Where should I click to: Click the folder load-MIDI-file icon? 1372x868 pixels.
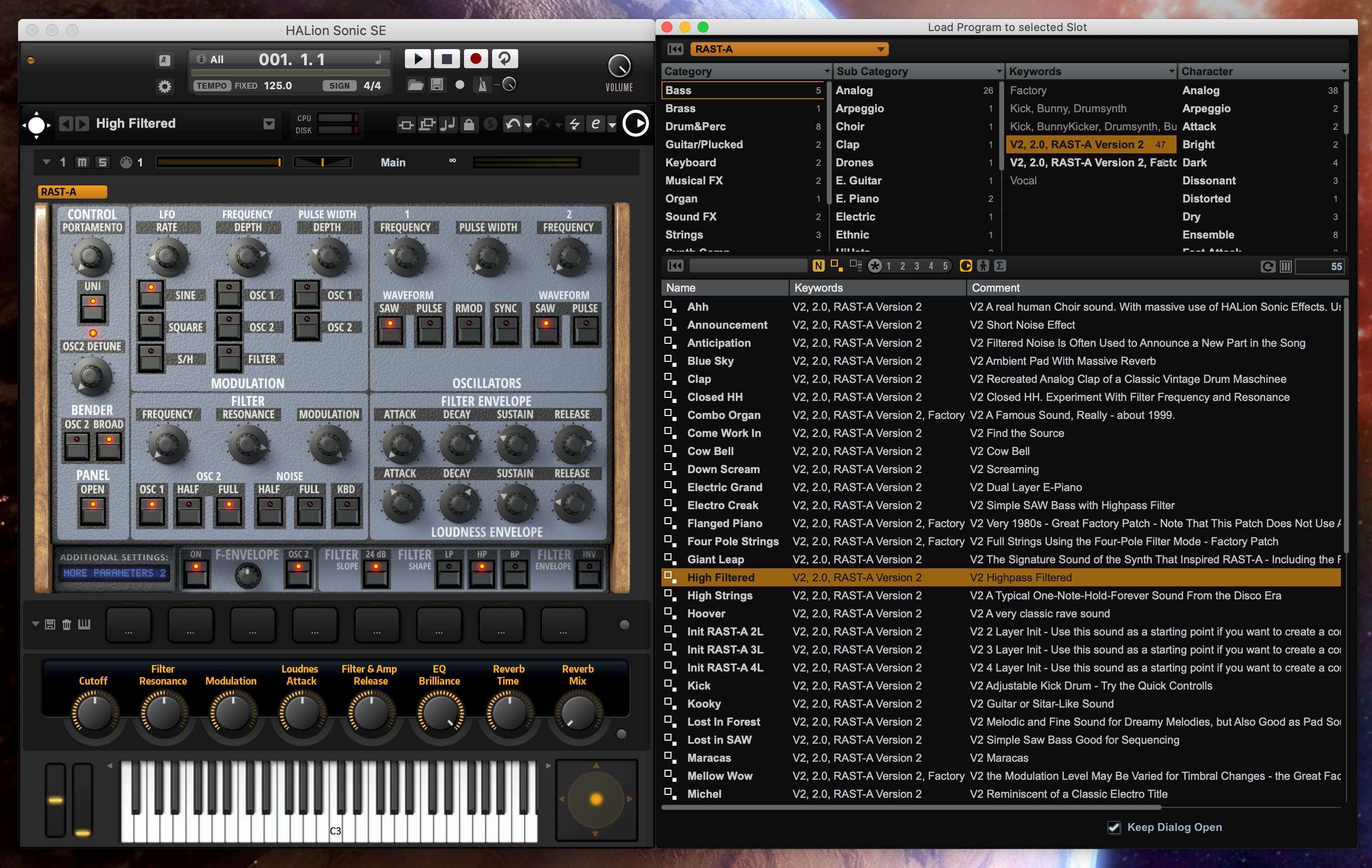click(x=415, y=85)
